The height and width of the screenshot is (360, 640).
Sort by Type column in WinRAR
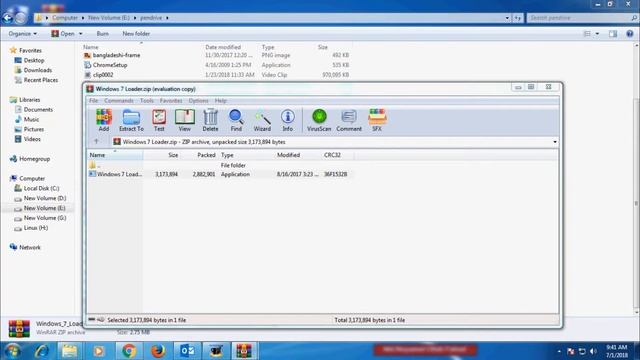tap(246, 155)
